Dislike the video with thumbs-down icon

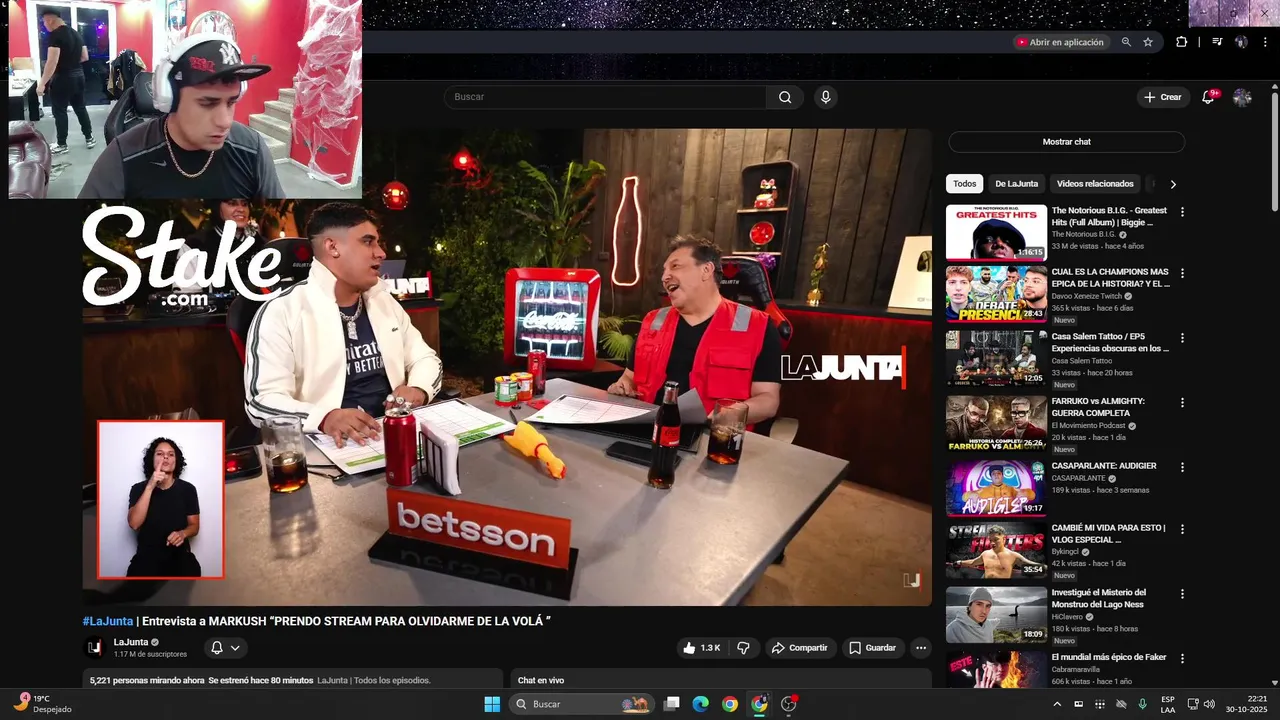point(743,648)
